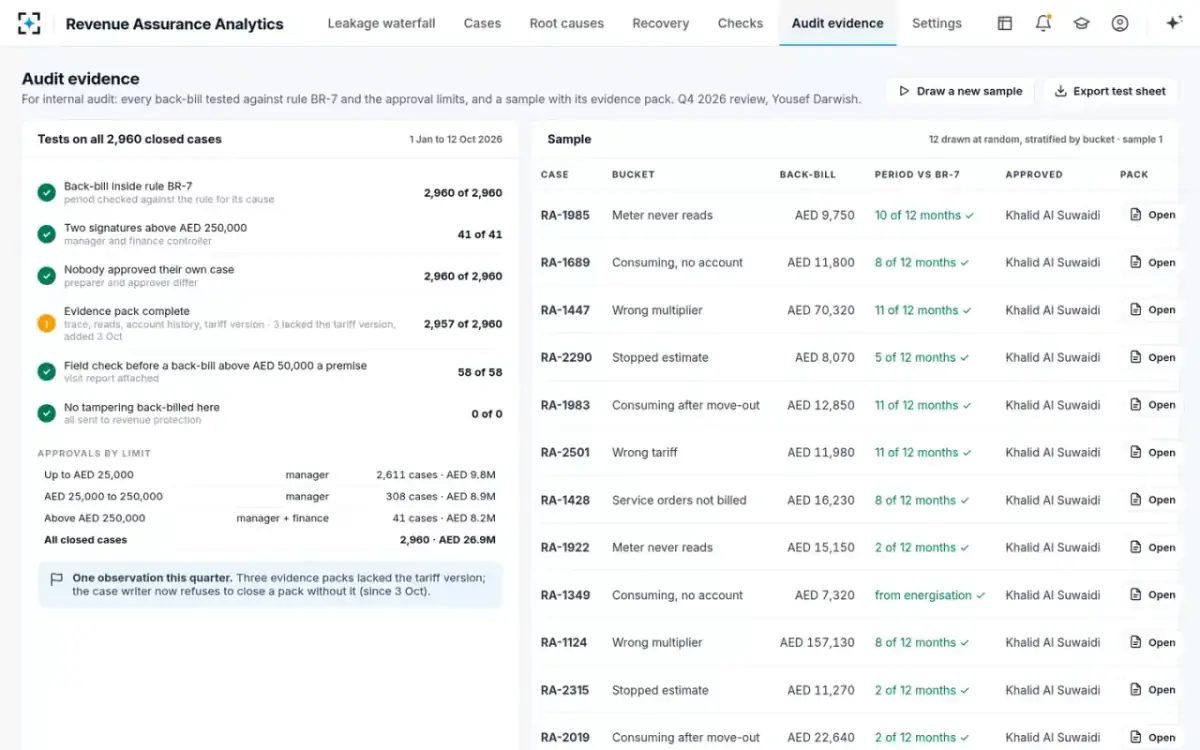Open evidence pack for RA-1447
Viewport: 1200px width, 750px height.
tap(1152, 310)
